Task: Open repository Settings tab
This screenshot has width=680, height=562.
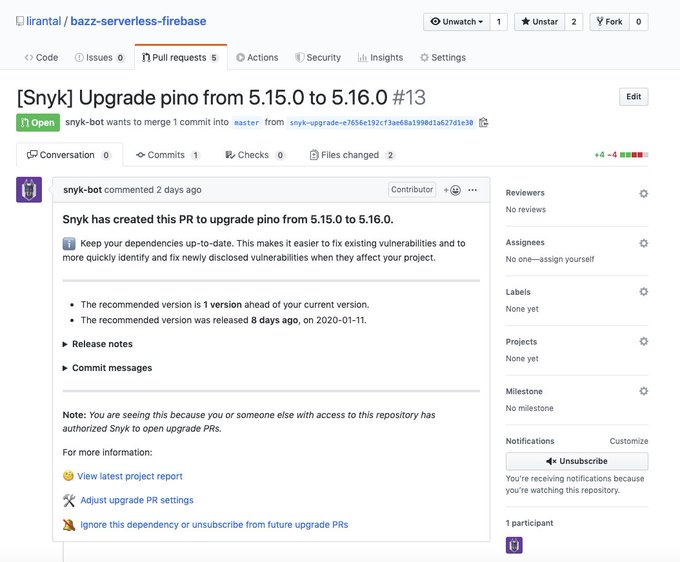Action: point(443,57)
